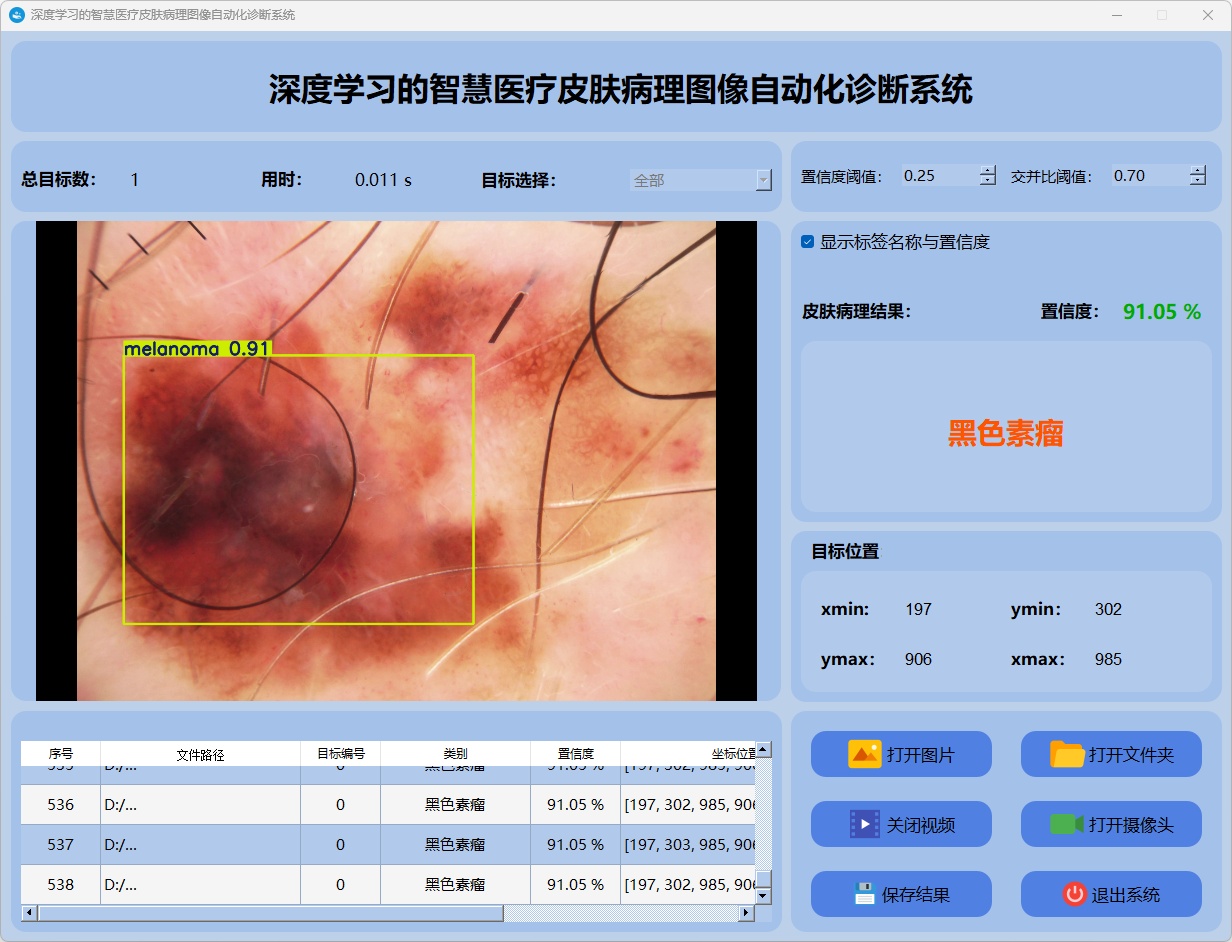Toggle the show label name and confidence checkbox
This screenshot has width=1232, height=942.
808,242
